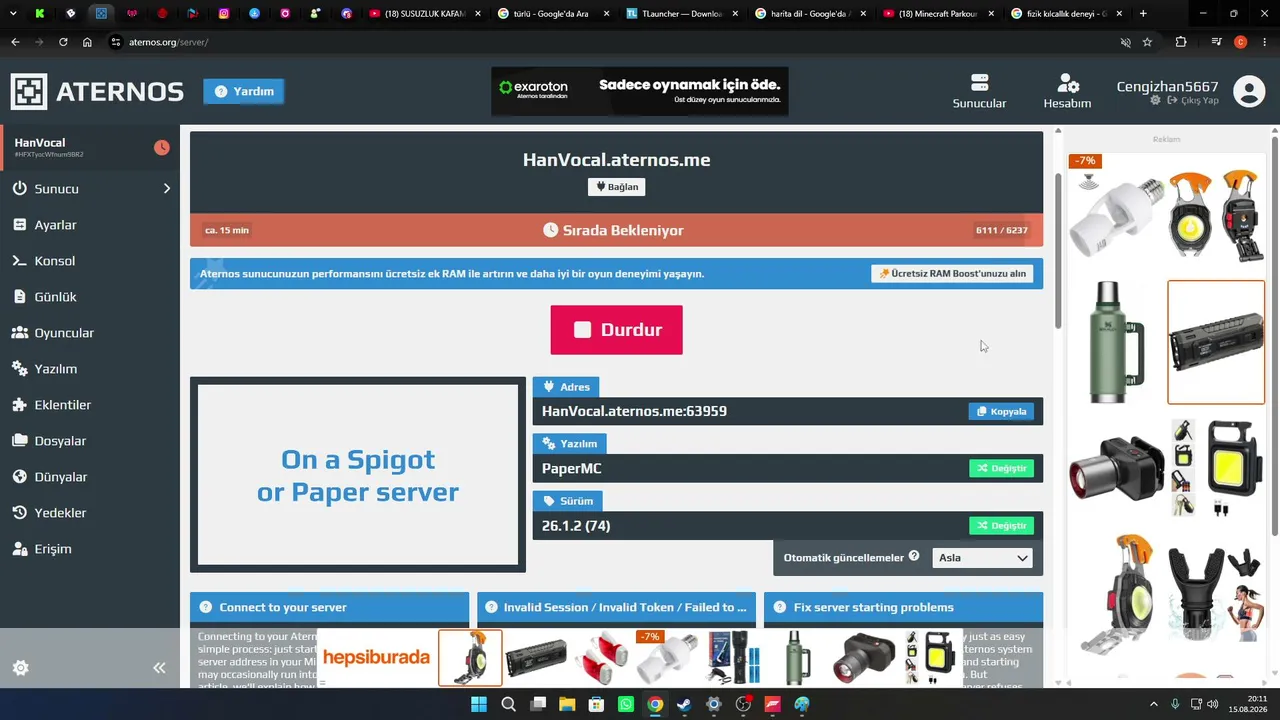This screenshot has width=1280, height=720.
Task: Click the 'On a Spigot or Paper server' banner
Action: 358,475
